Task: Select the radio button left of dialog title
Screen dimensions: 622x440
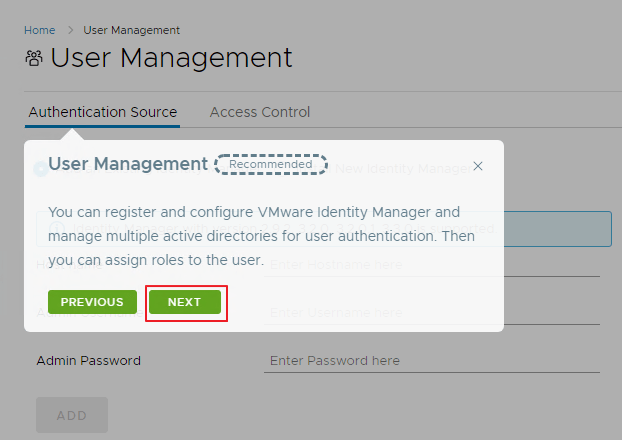Action: [x=40, y=168]
